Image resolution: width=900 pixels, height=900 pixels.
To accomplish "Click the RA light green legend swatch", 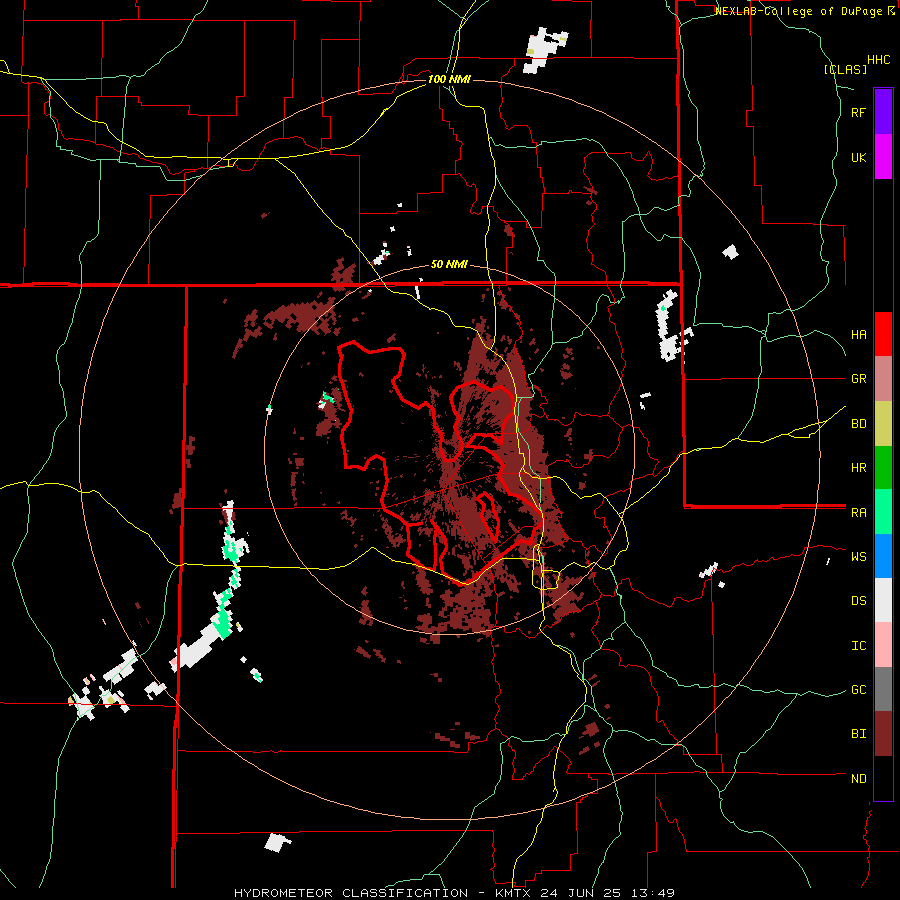I will point(883,512).
